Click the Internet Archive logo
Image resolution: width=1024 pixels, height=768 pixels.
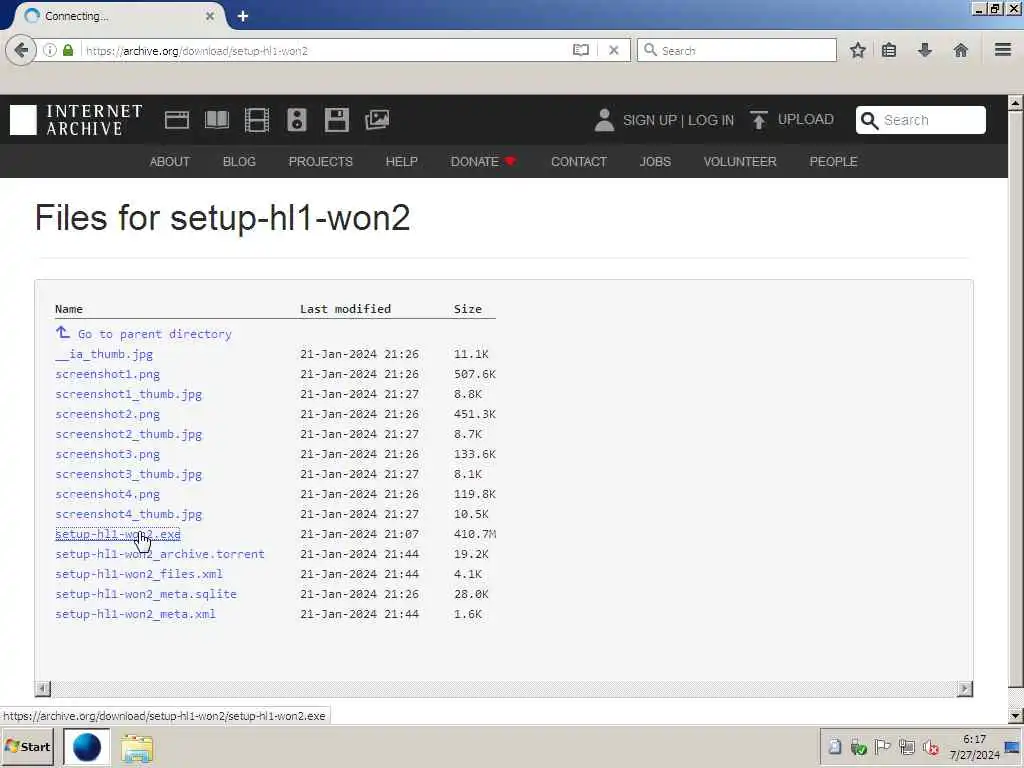click(76, 120)
